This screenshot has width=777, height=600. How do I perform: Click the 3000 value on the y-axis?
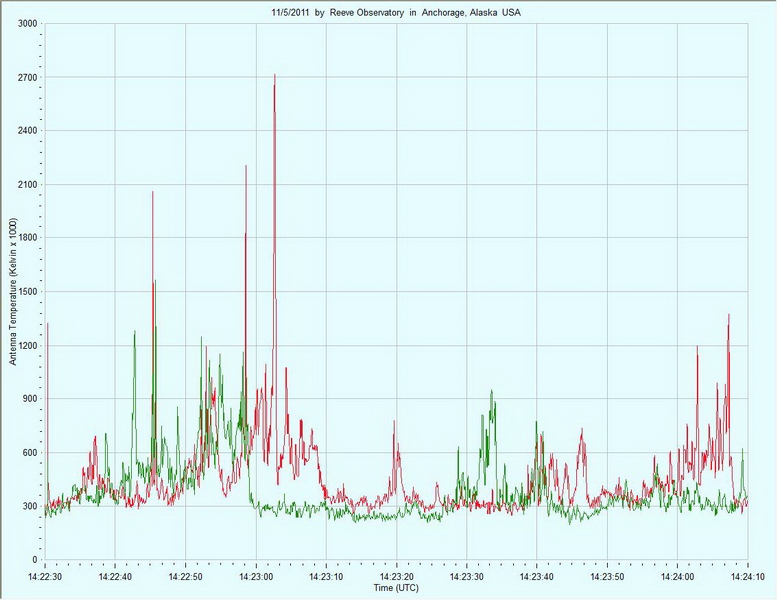coord(26,23)
